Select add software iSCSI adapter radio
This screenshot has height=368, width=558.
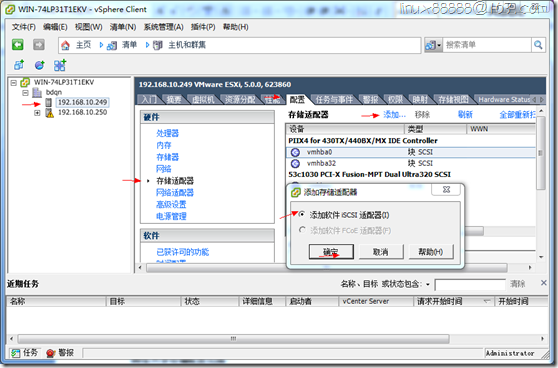tap(302, 214)
